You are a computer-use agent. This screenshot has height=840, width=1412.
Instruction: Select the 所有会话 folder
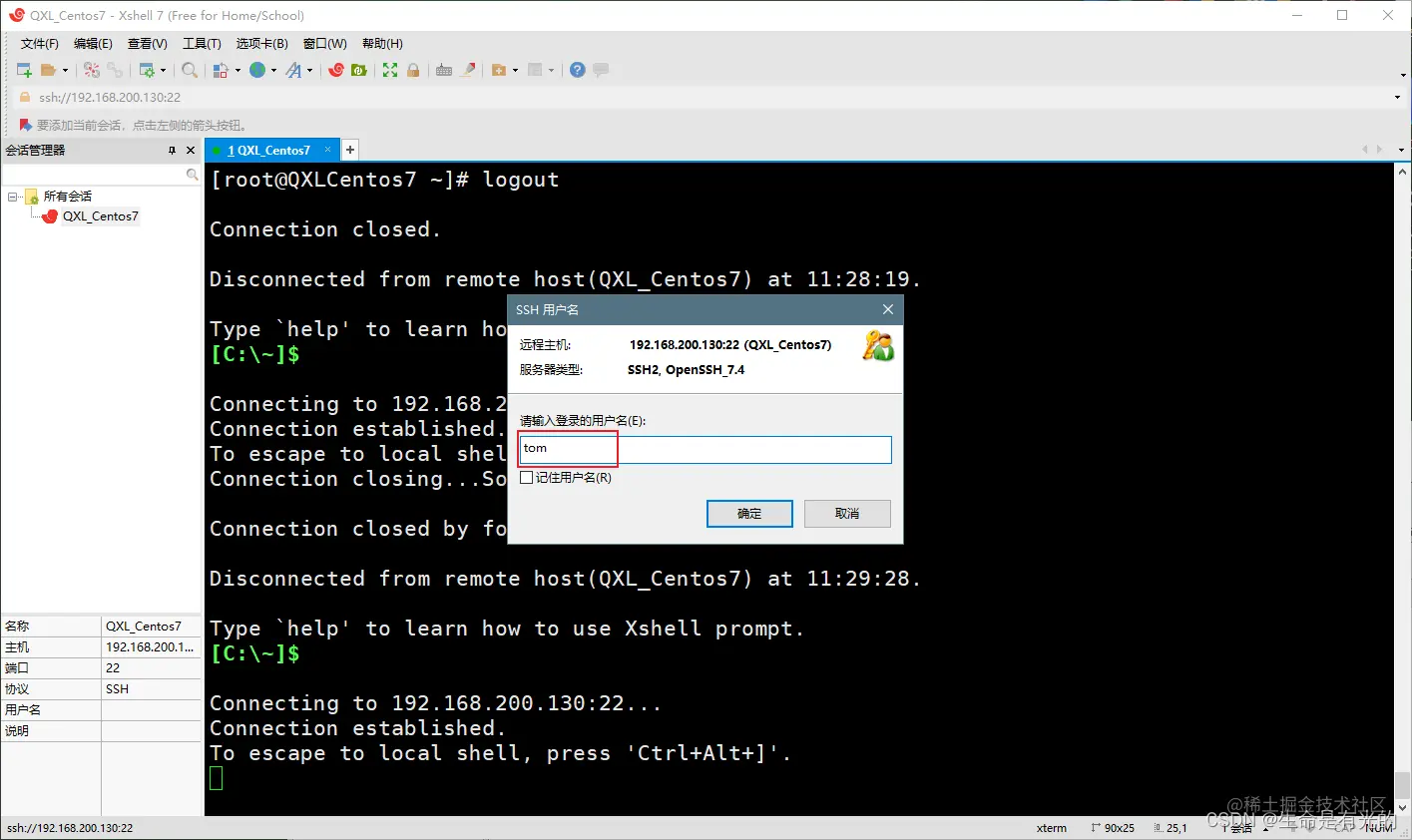(x=67, y=197)
